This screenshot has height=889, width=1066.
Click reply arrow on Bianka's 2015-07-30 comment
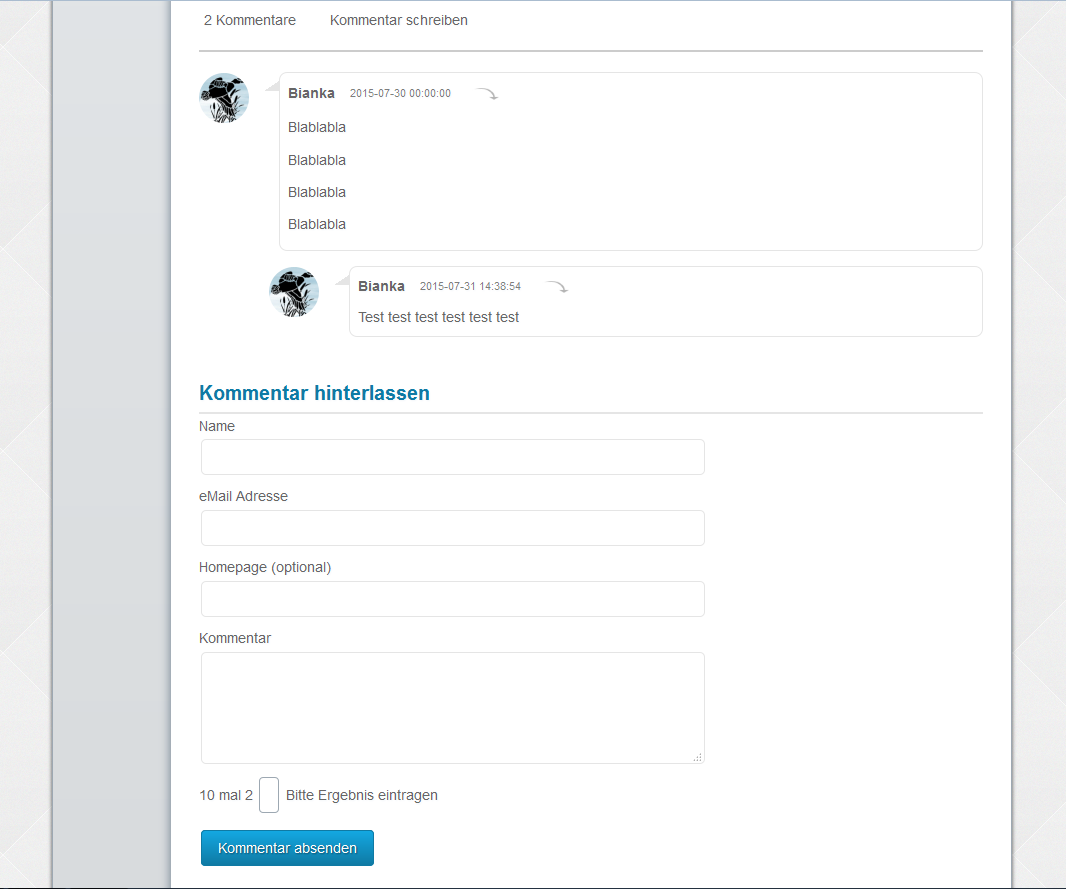click(487, 94)
